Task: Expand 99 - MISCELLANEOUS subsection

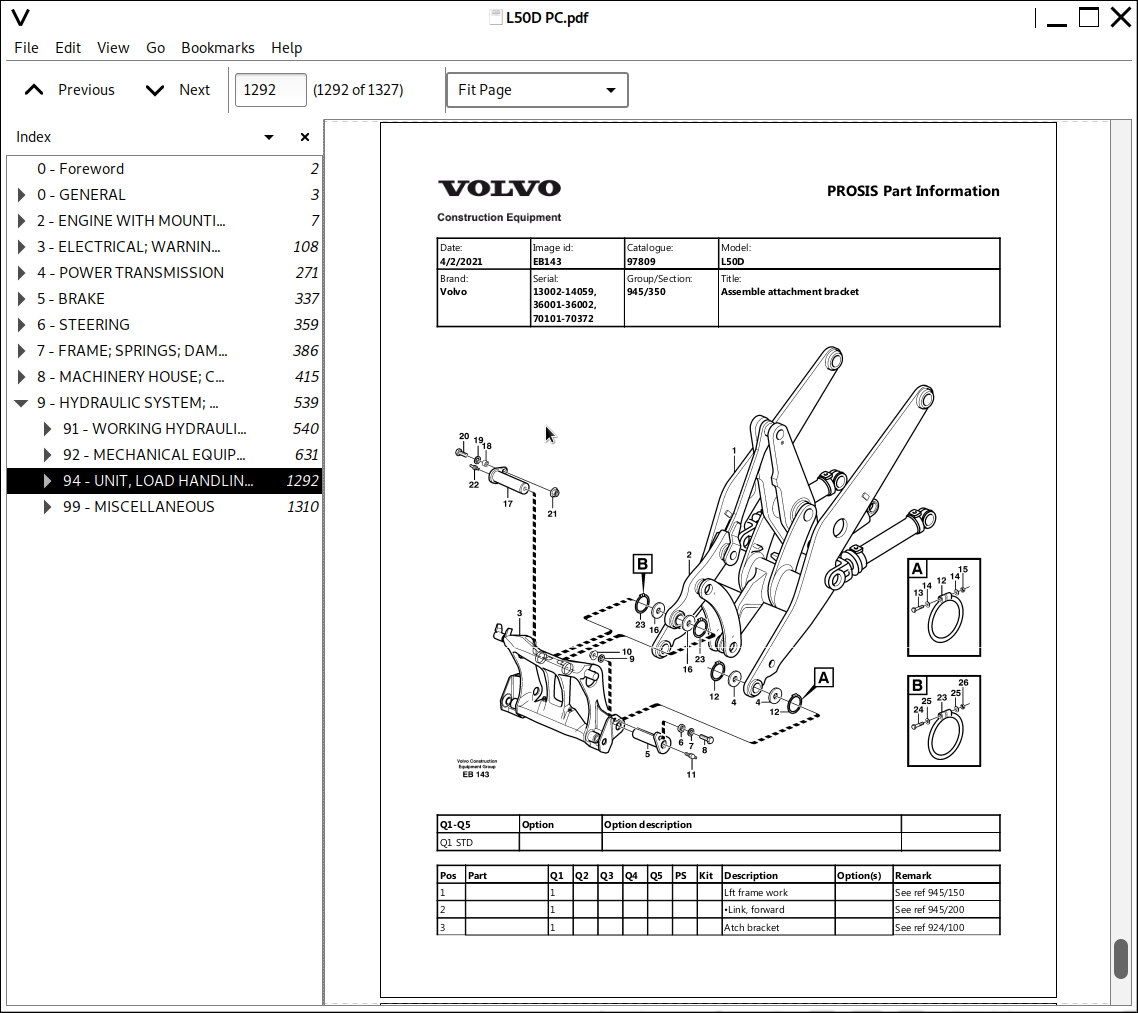Action: click(x=47, y=506)
